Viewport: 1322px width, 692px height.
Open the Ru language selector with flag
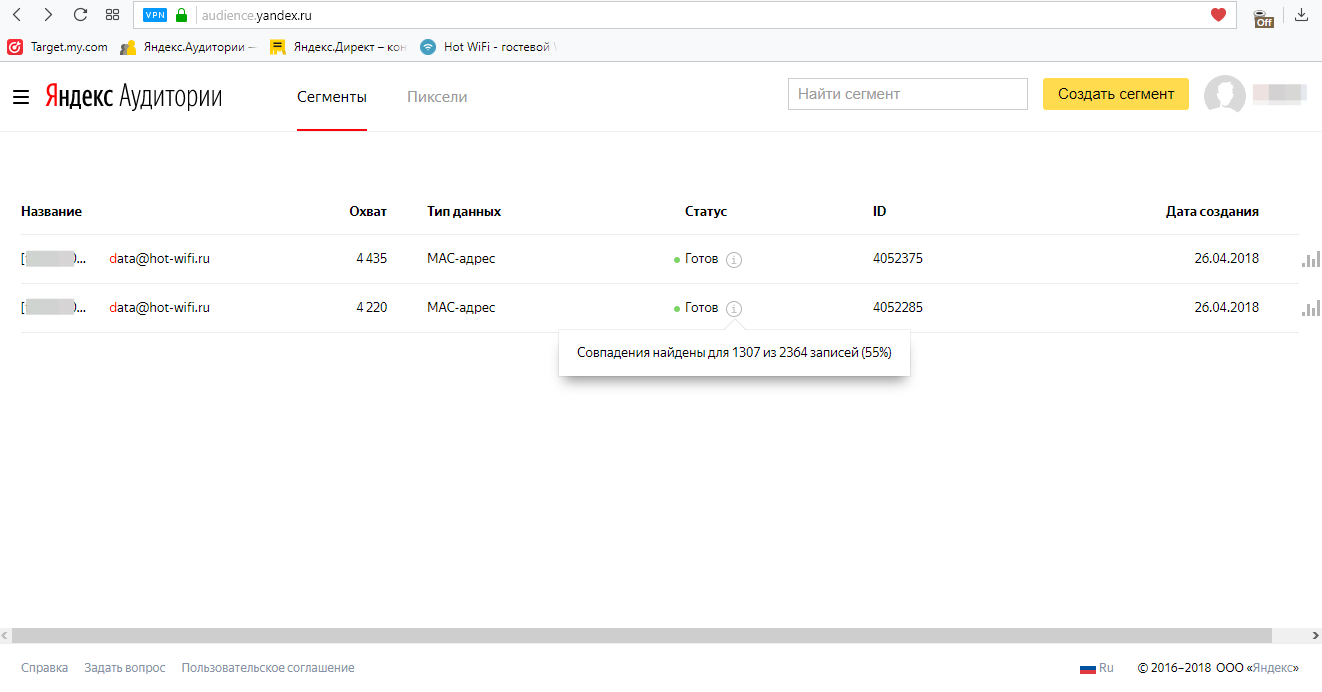coord(1096,668)
